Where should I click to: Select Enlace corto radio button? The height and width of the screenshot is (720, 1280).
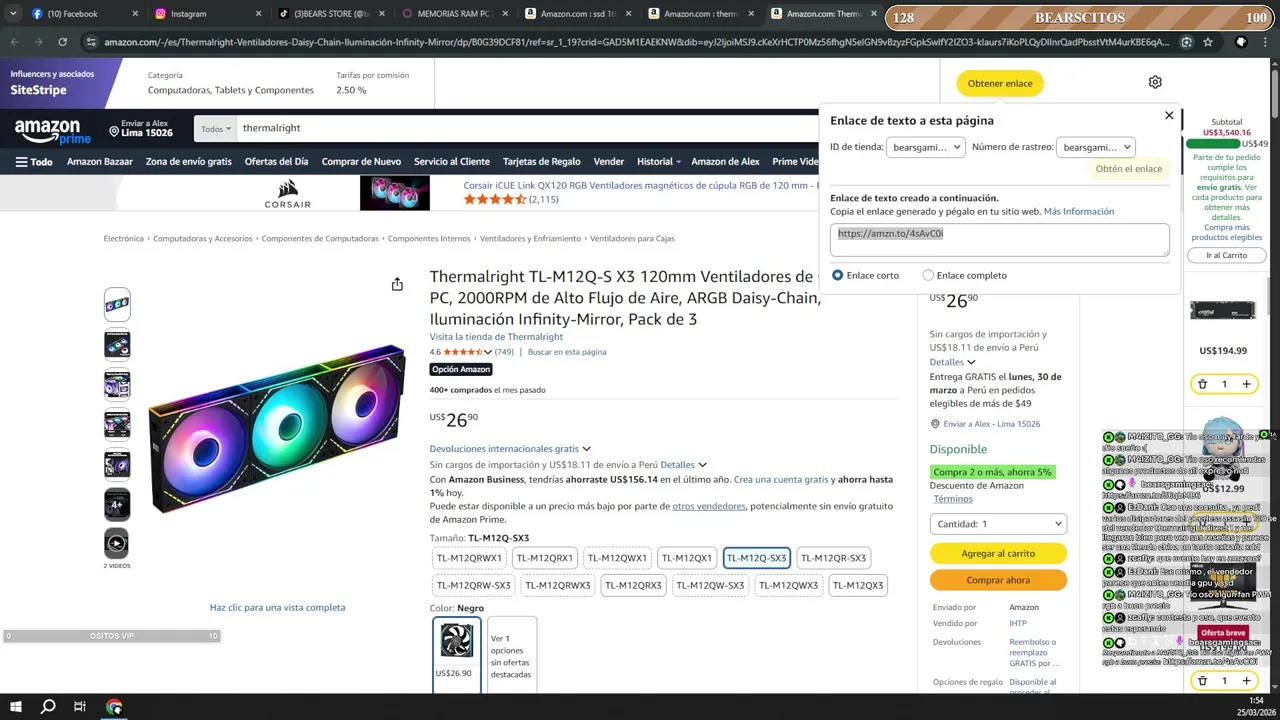[x=838, y=275]
